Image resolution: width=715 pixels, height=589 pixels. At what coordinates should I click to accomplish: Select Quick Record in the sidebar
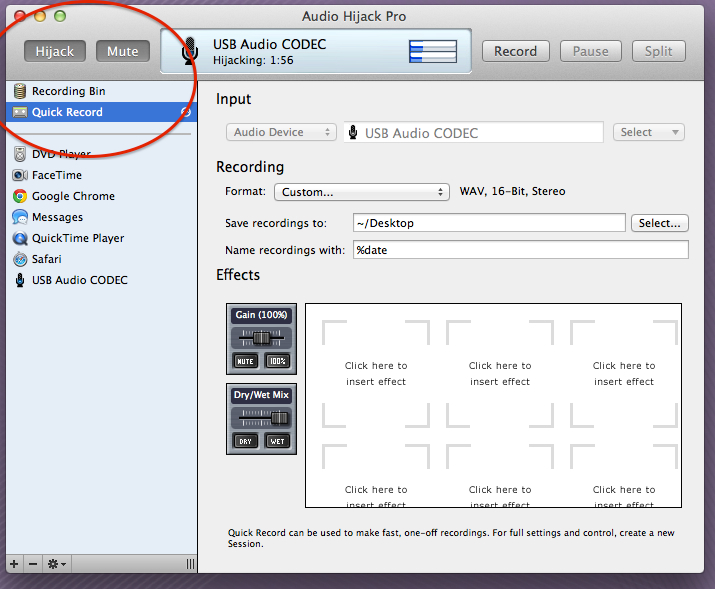pyautogui.click(x=67, y=112)
